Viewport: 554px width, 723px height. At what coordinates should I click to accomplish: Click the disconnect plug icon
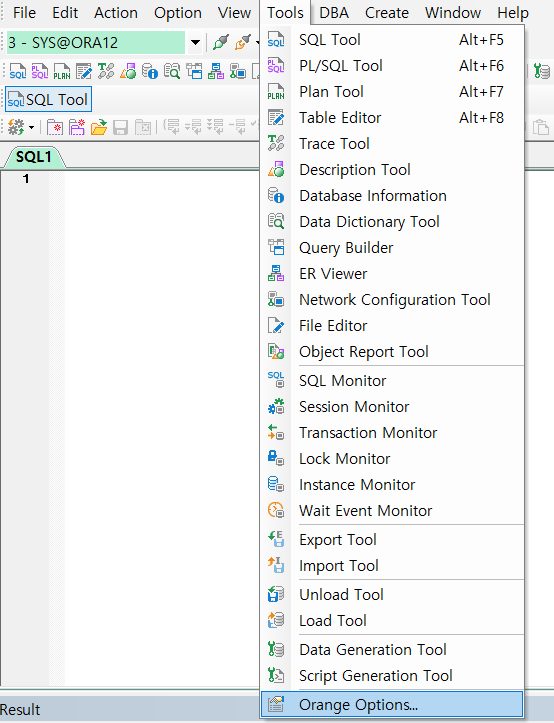click(x=243, y=43)
